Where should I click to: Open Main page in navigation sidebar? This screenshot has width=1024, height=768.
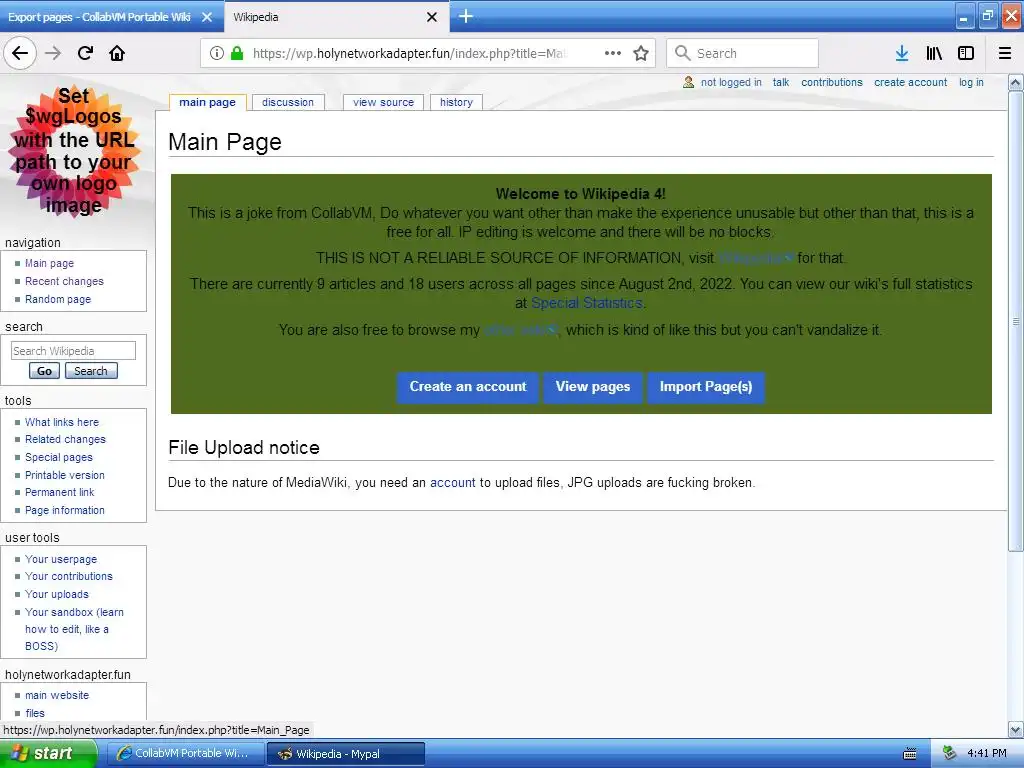[x=49, y=263]
